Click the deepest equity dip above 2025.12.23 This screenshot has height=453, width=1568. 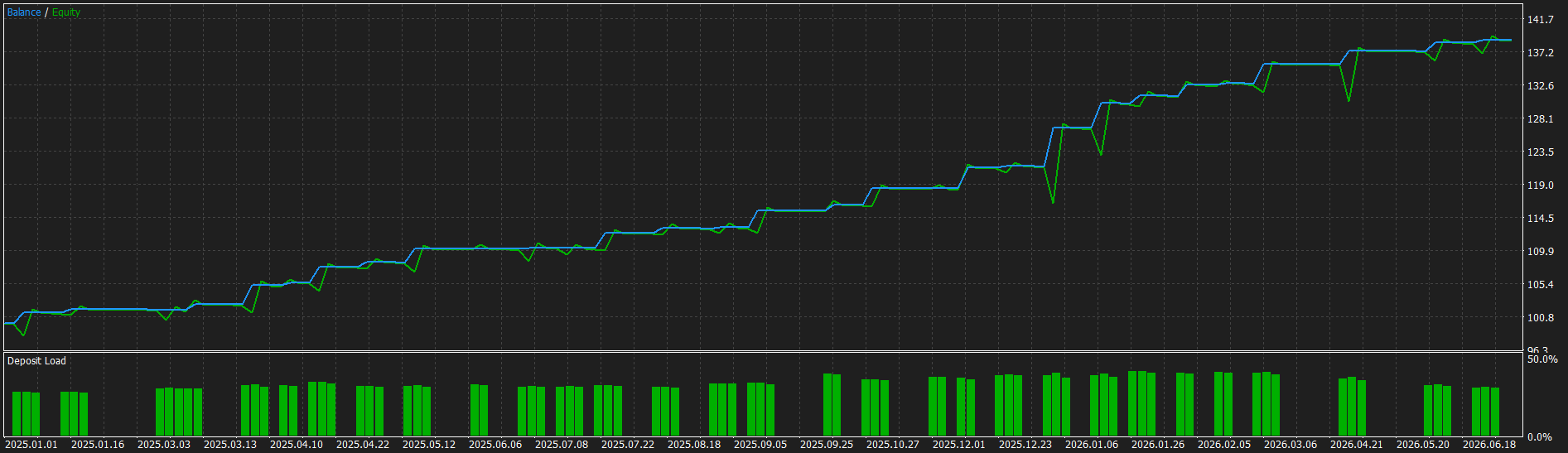1053,202
